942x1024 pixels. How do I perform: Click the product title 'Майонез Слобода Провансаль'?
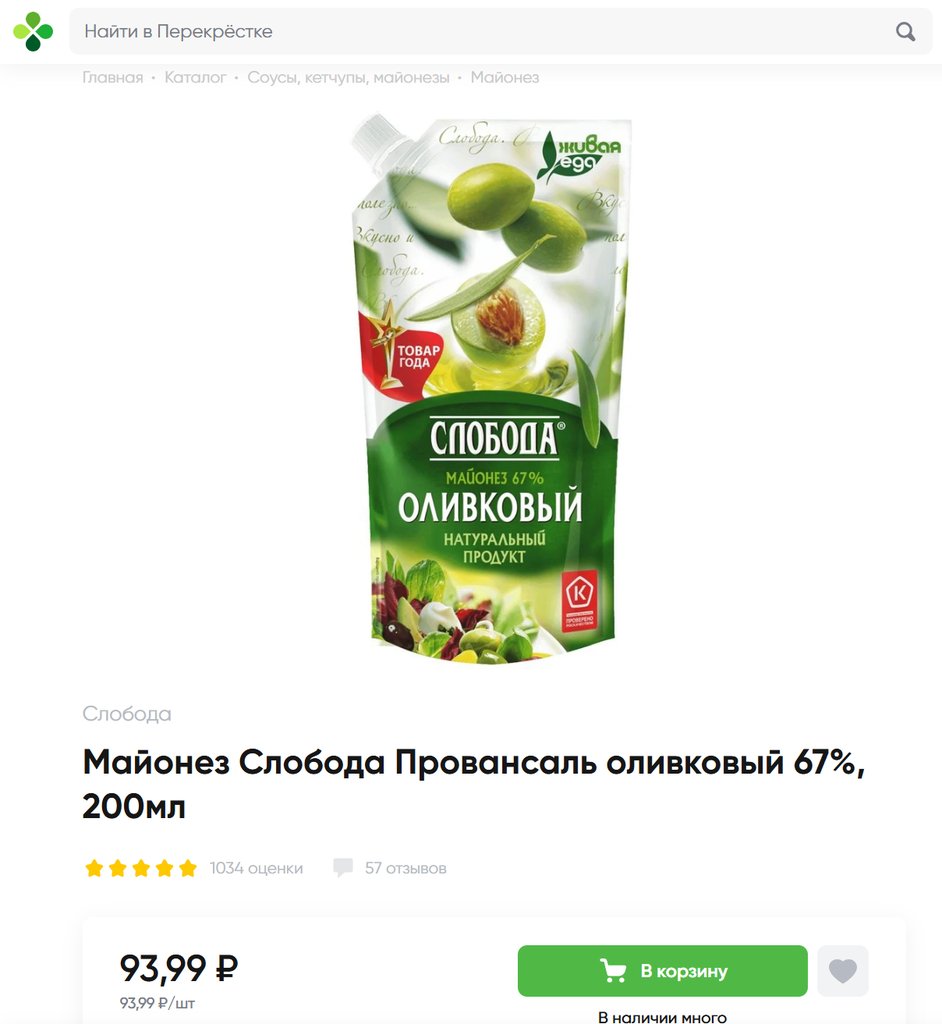click(474, 784)
